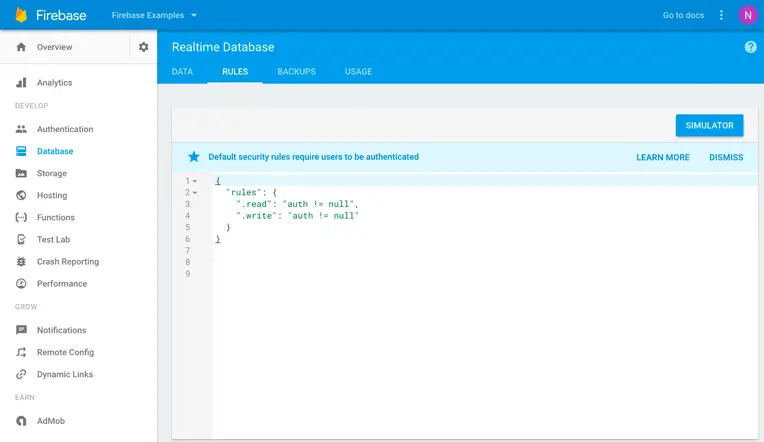This screenshot has height=442, width=764.
Task: Expand the Firebase Examples project dropdown
Action: (x=193, y=15)
